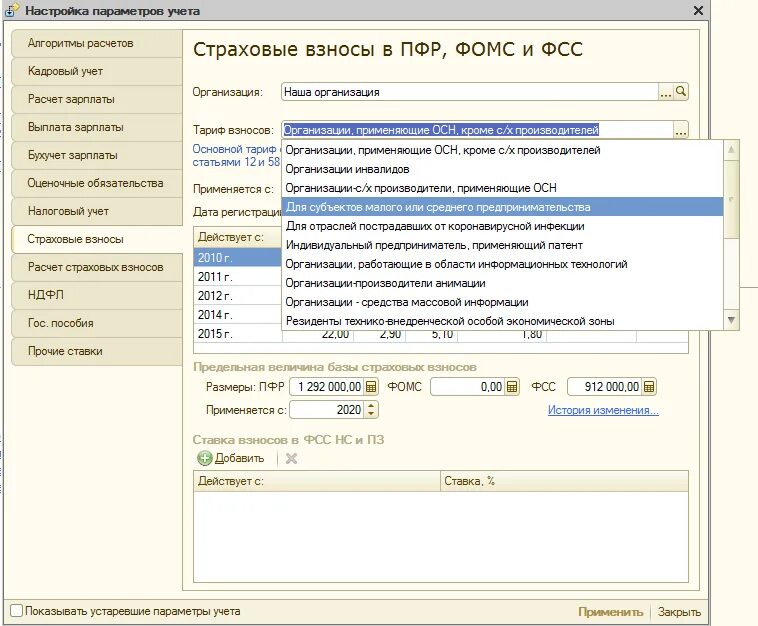The image size is (758, 626).
Task: Select 2012 г. row in rates table
Action: 238,295
